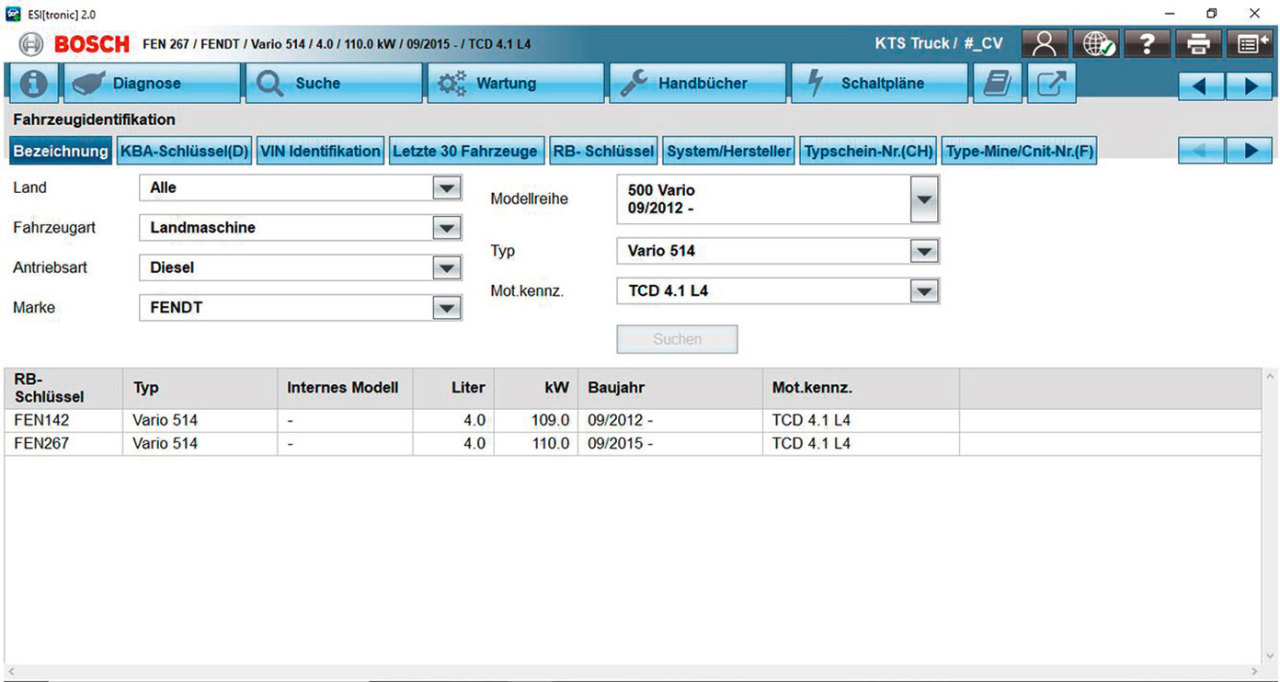Image resolution: width=1280 pixels, height=682 pixels.
Task: Sort by RB-Schlüssel column header
Action: point(64,388)
